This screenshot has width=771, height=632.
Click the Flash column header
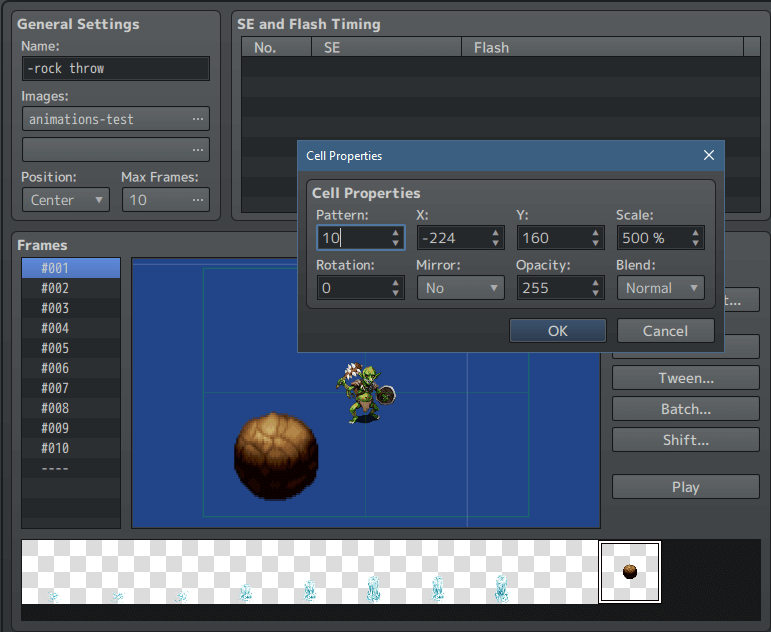coord(602,48)
